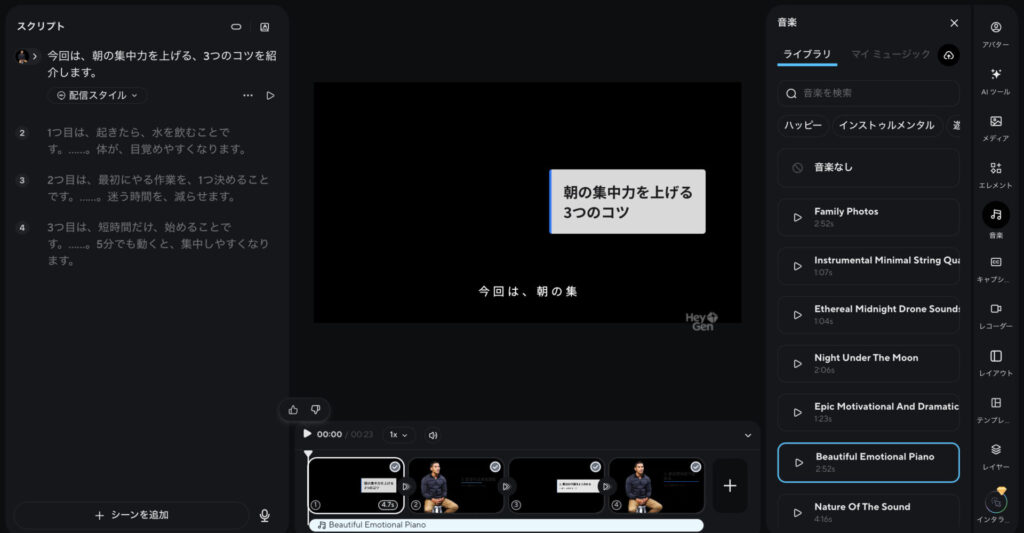Screen dimensions: 1024x533
Task: Select the 音楽なし (no music) option
Action: coord(868,168)
